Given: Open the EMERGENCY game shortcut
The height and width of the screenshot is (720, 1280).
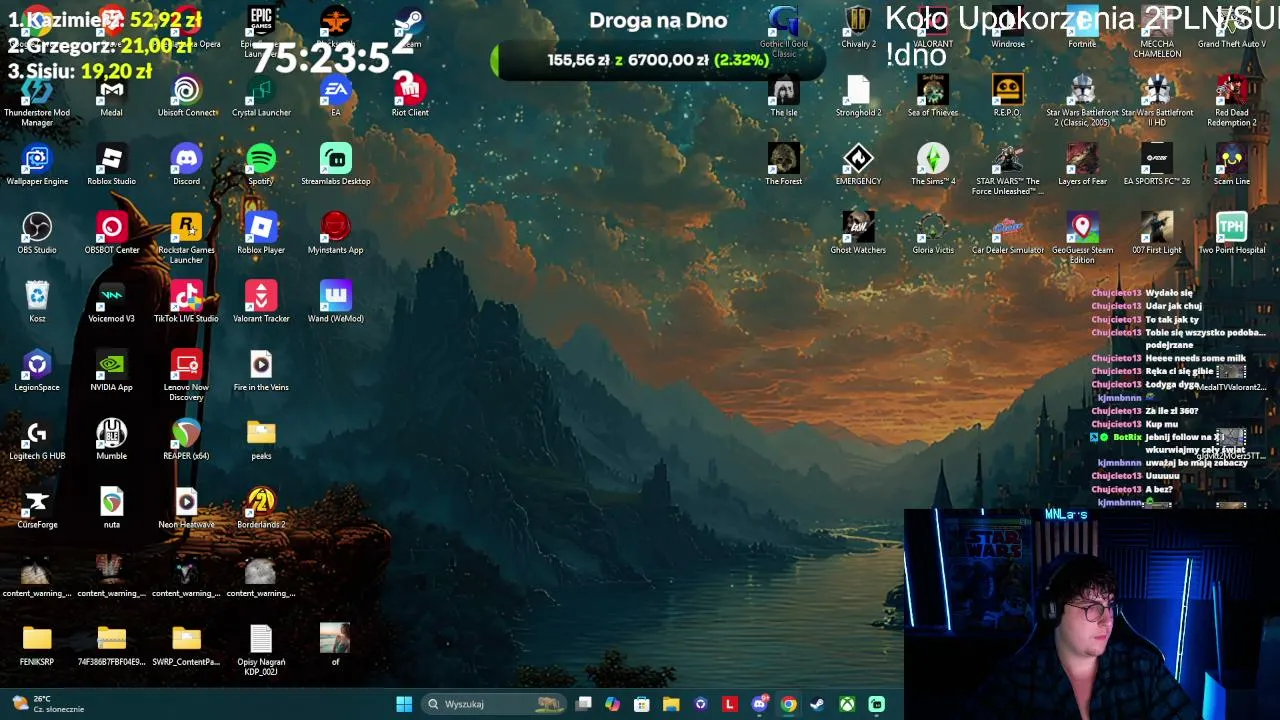Looking at the screenshot, I should click(858, 166).
